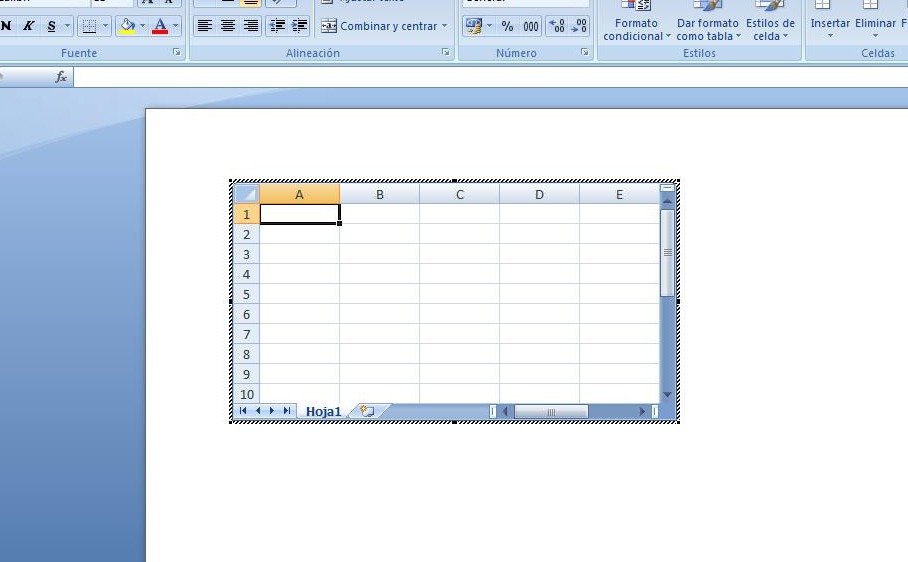Viewport: 908px width, 562px height.
Task: Insert new worksheet tab icon
Action: pyautogui.click(x=367, y=412)
